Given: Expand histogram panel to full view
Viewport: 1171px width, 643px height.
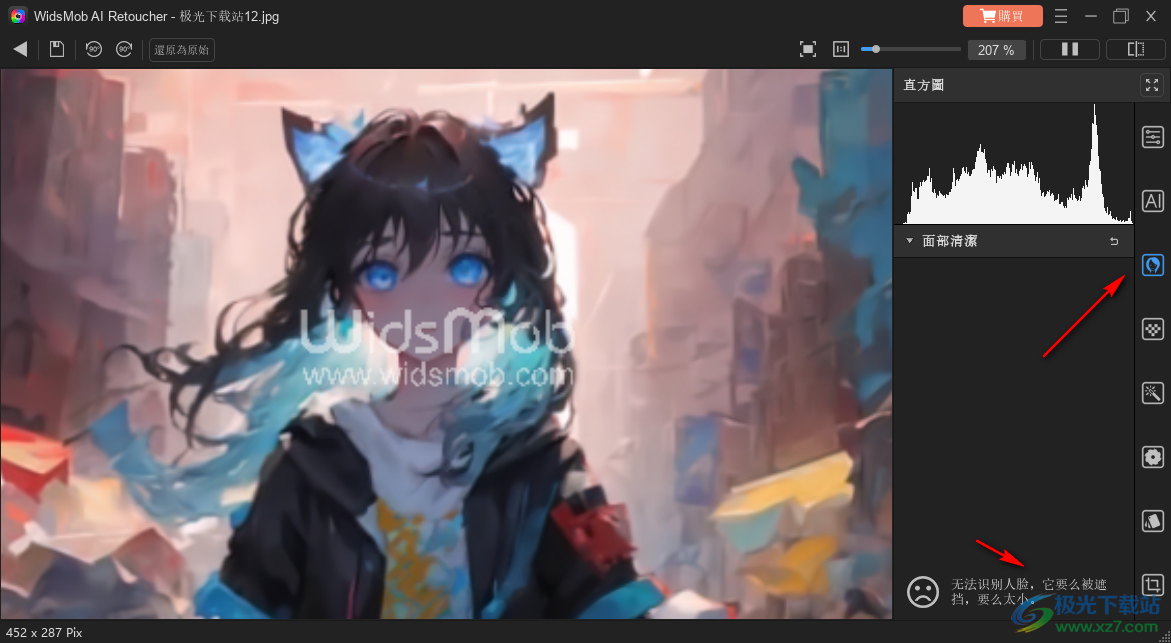Looking at the screenshot, I should tap(1152, 85).
